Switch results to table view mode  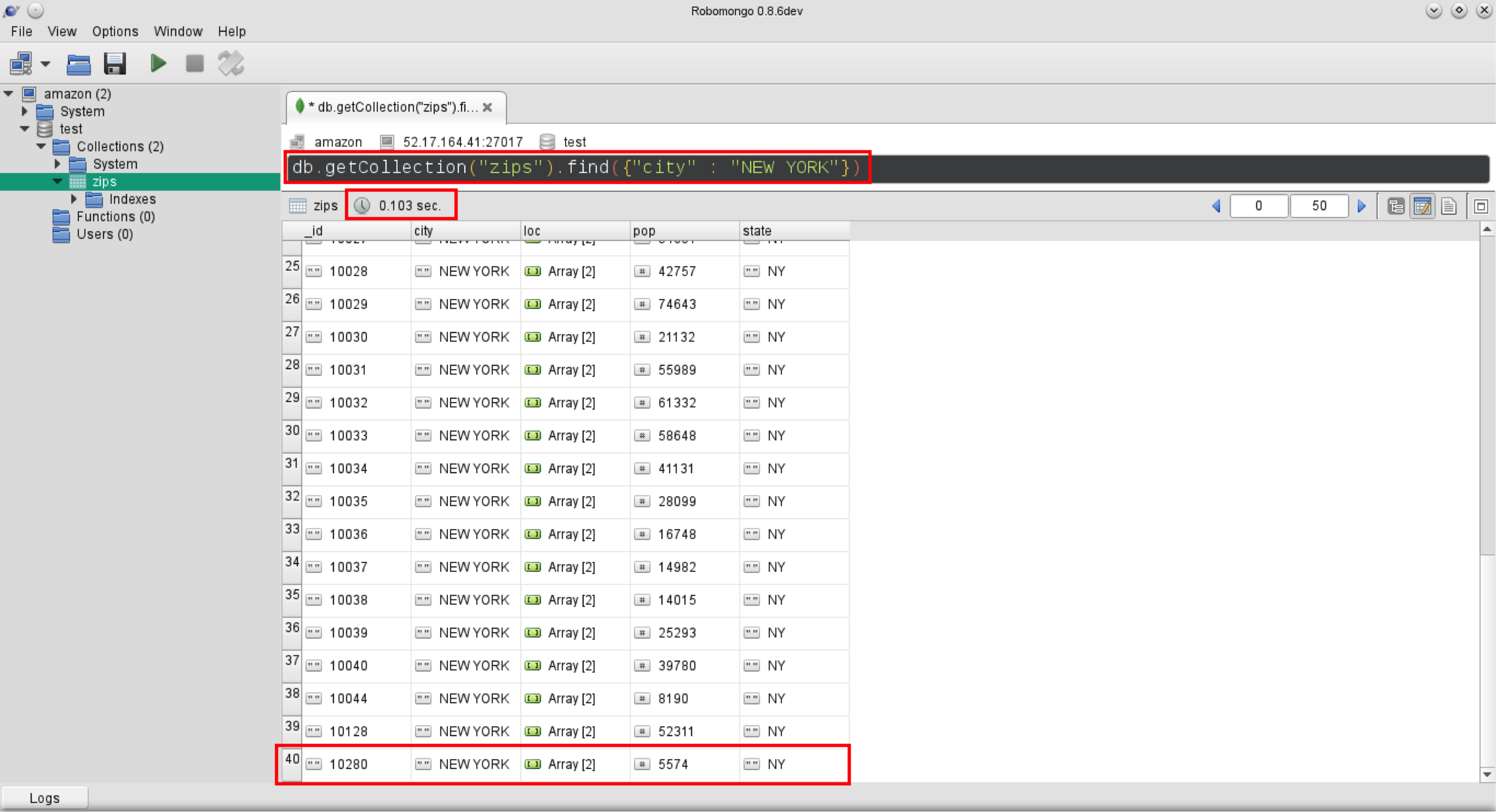[x=1422, y=206]
